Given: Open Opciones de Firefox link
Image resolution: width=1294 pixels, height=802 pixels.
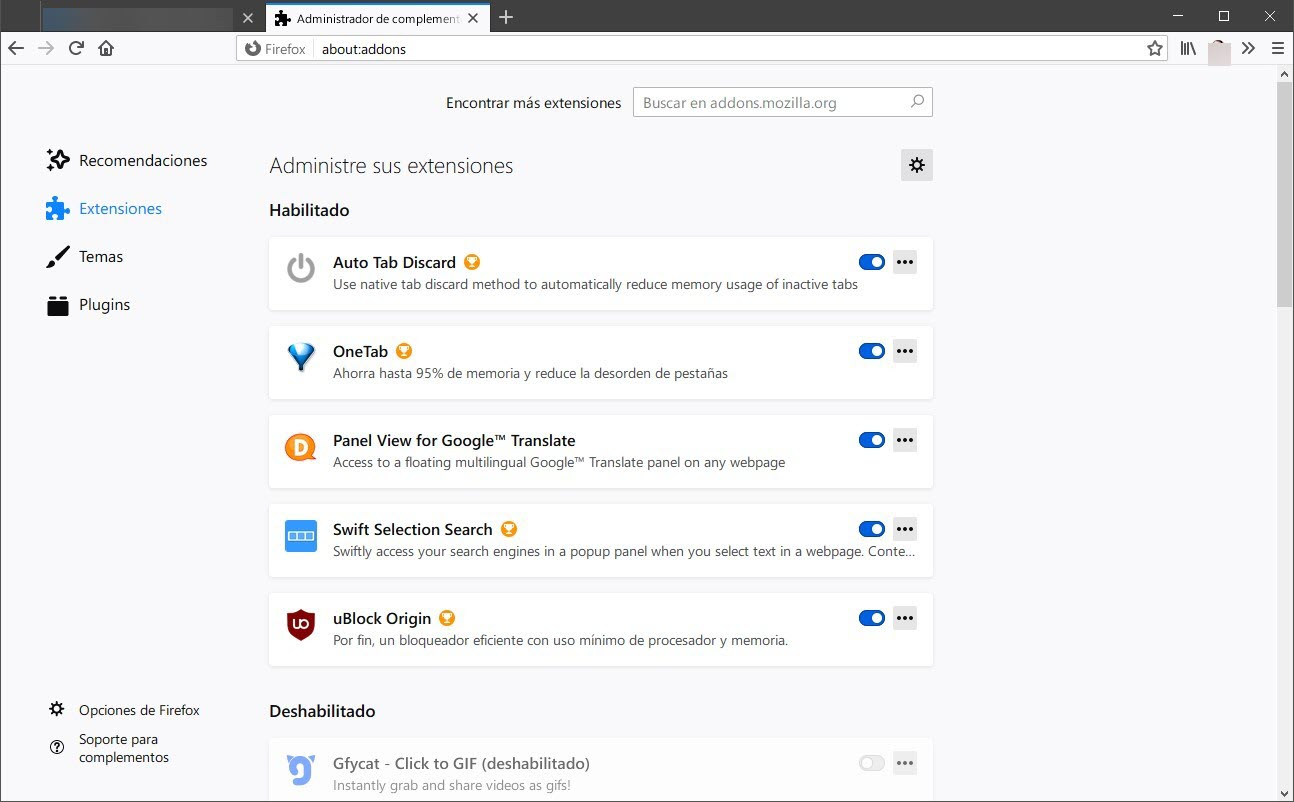Looking at the screenshot, I should click(x=138, y=710).
